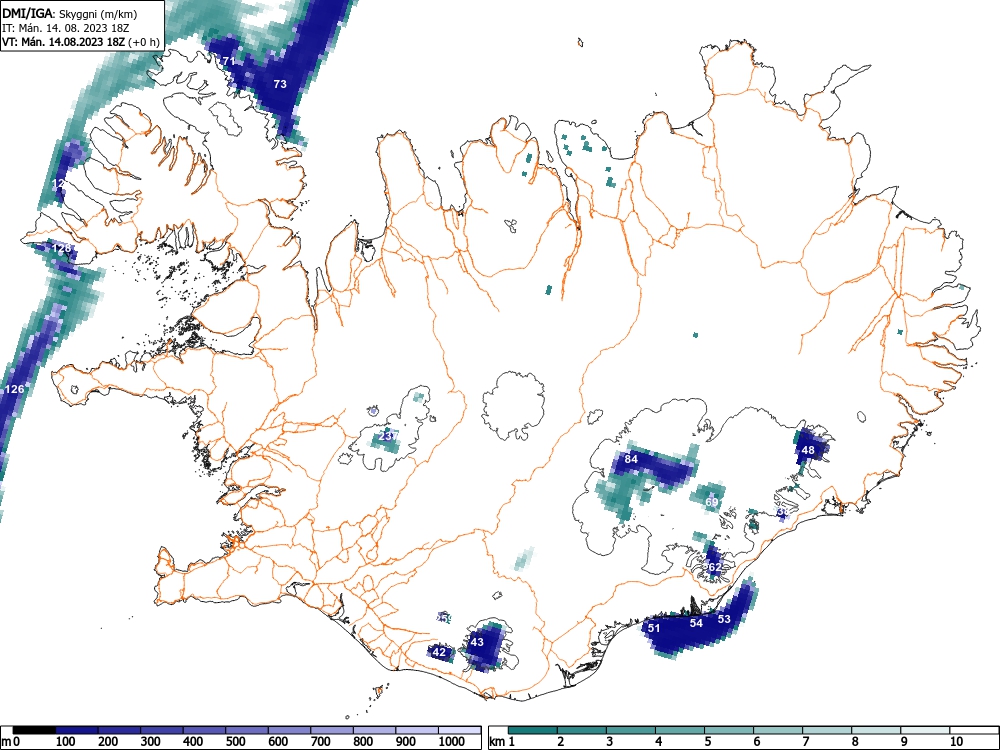Click the 6 km legend swatch
The width and height of the screenshot is (1000, 750).
pyautogui.click(x=779, y=730)
